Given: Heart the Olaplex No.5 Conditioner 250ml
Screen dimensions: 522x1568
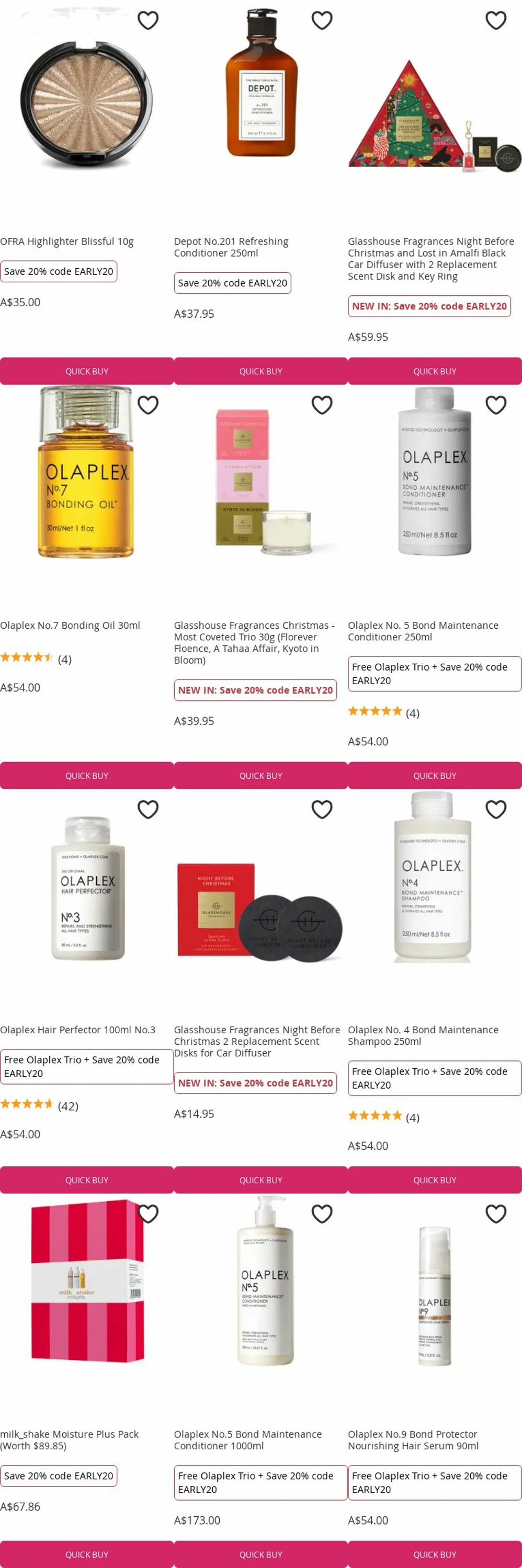Looking at the screenshot, I should tap(496, 405).
